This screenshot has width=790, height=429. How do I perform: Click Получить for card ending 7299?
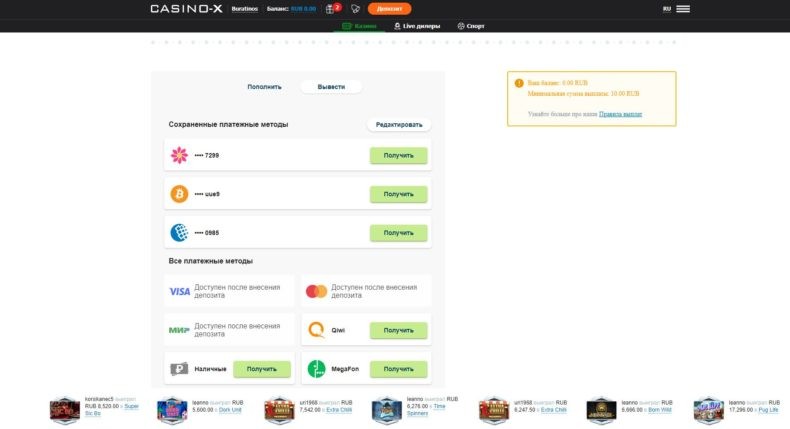click(x=398, y=155)
